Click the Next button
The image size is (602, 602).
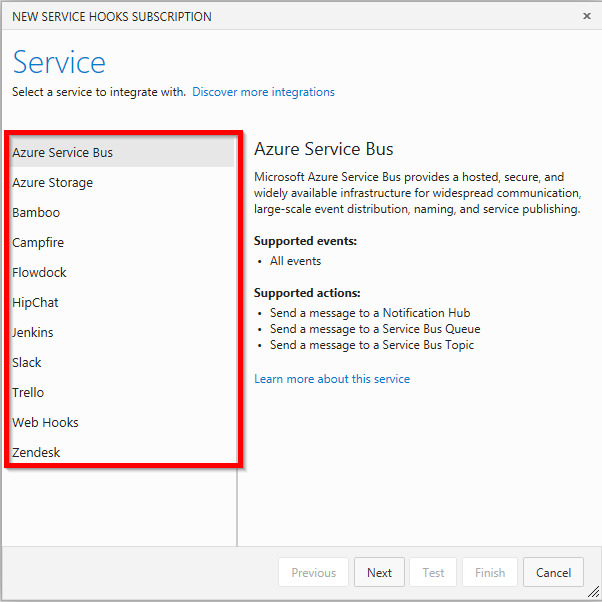pos(379,572)
